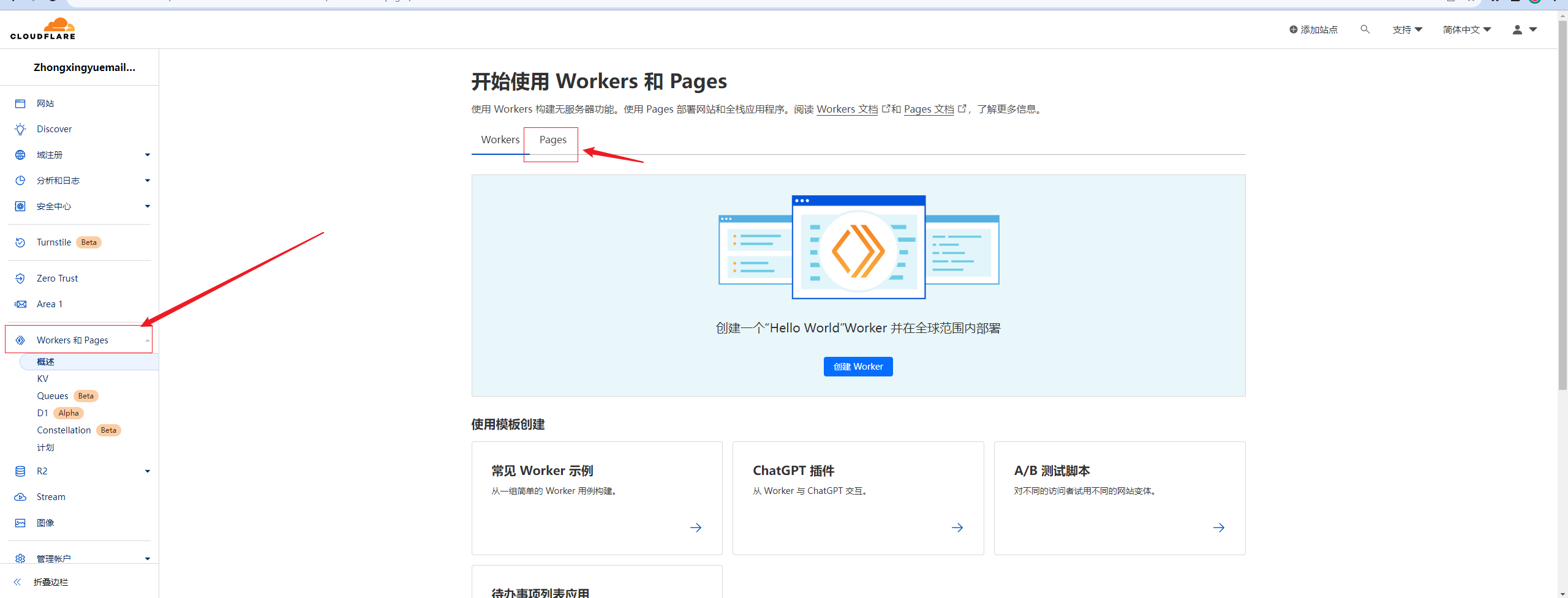Viewport: 1568px width, 598px height.
Task: Click the collapse sidebar double-chevron icon
Action: coord(18,582)
